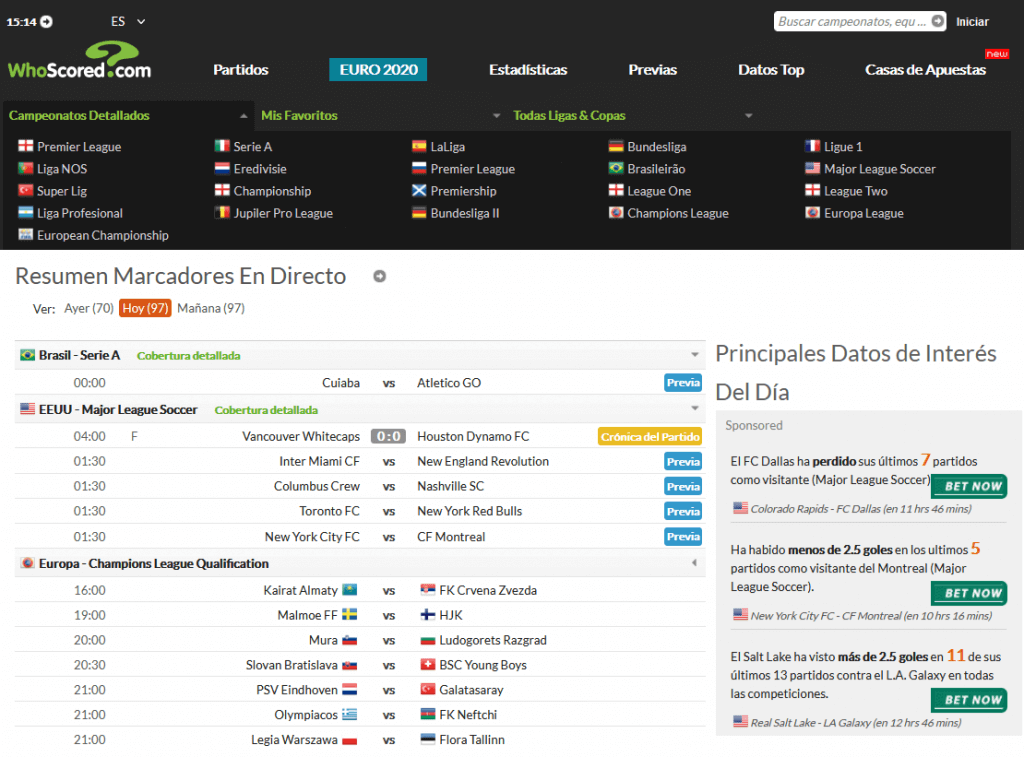Click BET NOW for the Montreal goals stat
The width and height of the screenshot is (1024, 757).
tap(969, 594)
